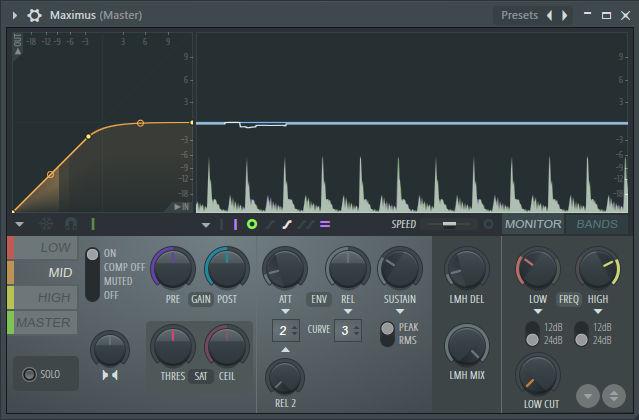Screen dimensions: 639x420
Task: Open dropdown arrow under LOW frequency
Action: point(538,312)
